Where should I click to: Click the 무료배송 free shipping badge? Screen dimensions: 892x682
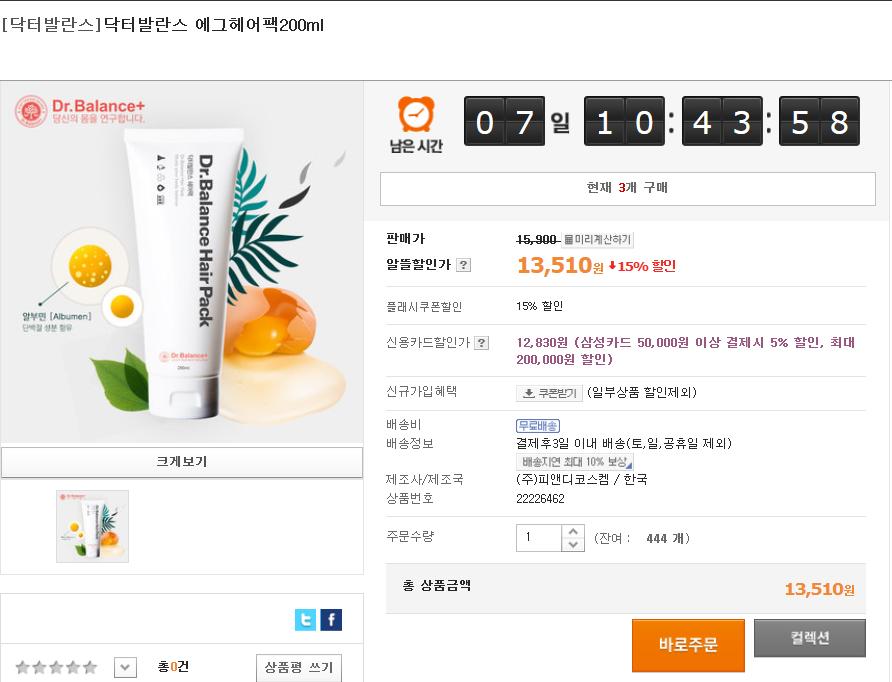537,426
